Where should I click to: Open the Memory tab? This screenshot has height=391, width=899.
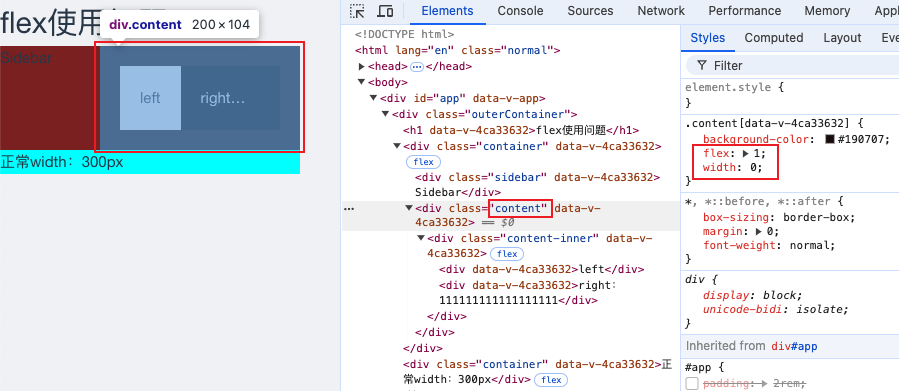(x=827, y=11)
